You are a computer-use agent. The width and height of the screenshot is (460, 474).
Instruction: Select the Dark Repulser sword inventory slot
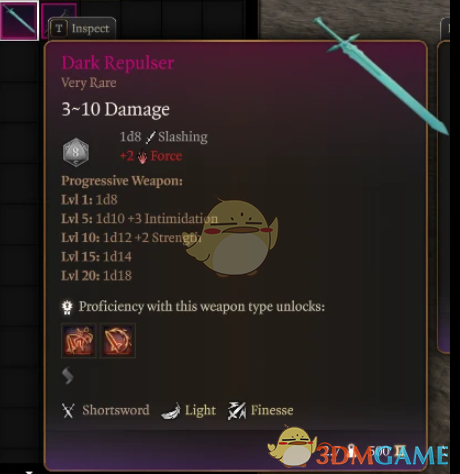pos(19,20)
